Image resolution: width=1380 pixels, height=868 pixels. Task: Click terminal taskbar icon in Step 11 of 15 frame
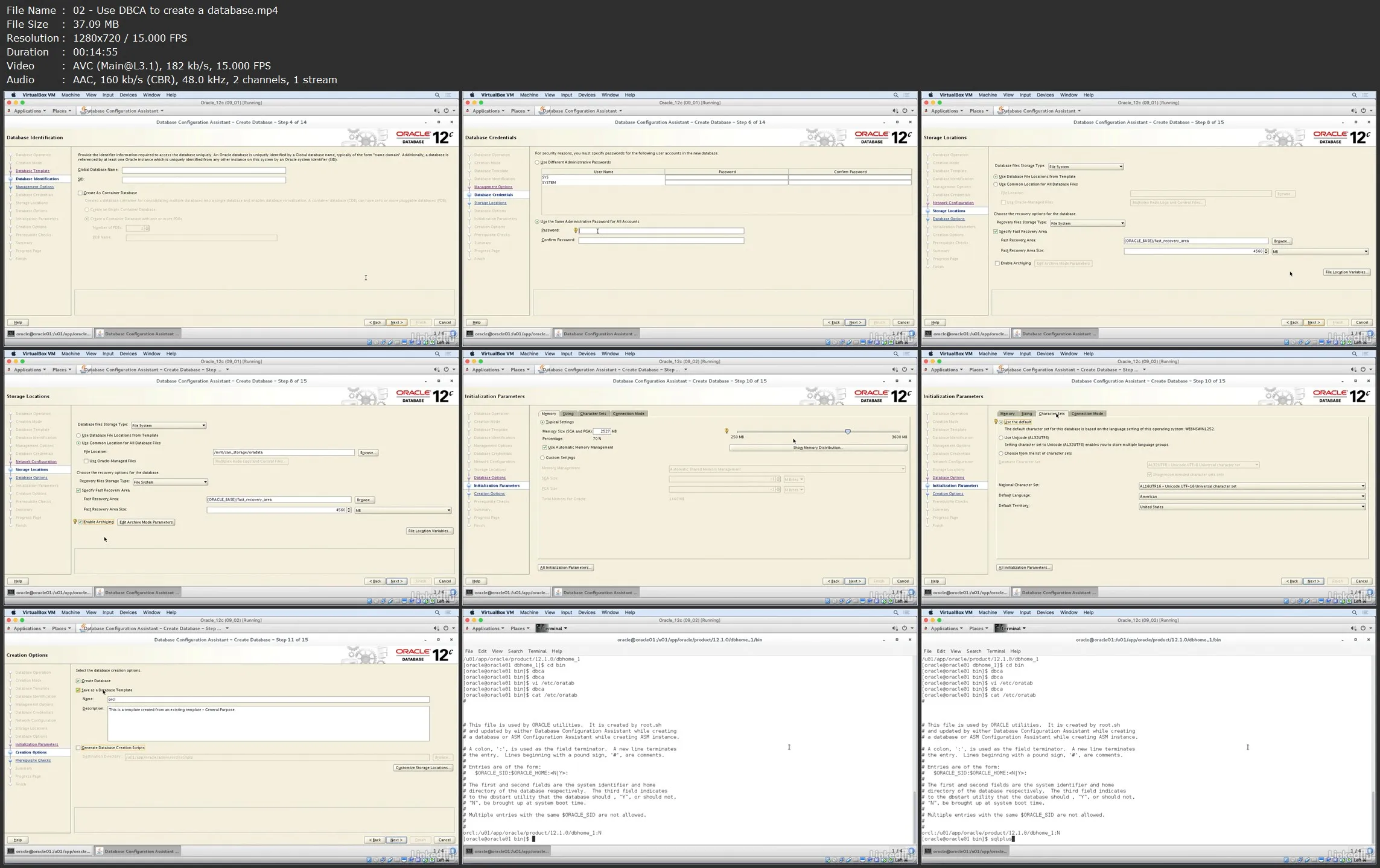tap(11, 851)
